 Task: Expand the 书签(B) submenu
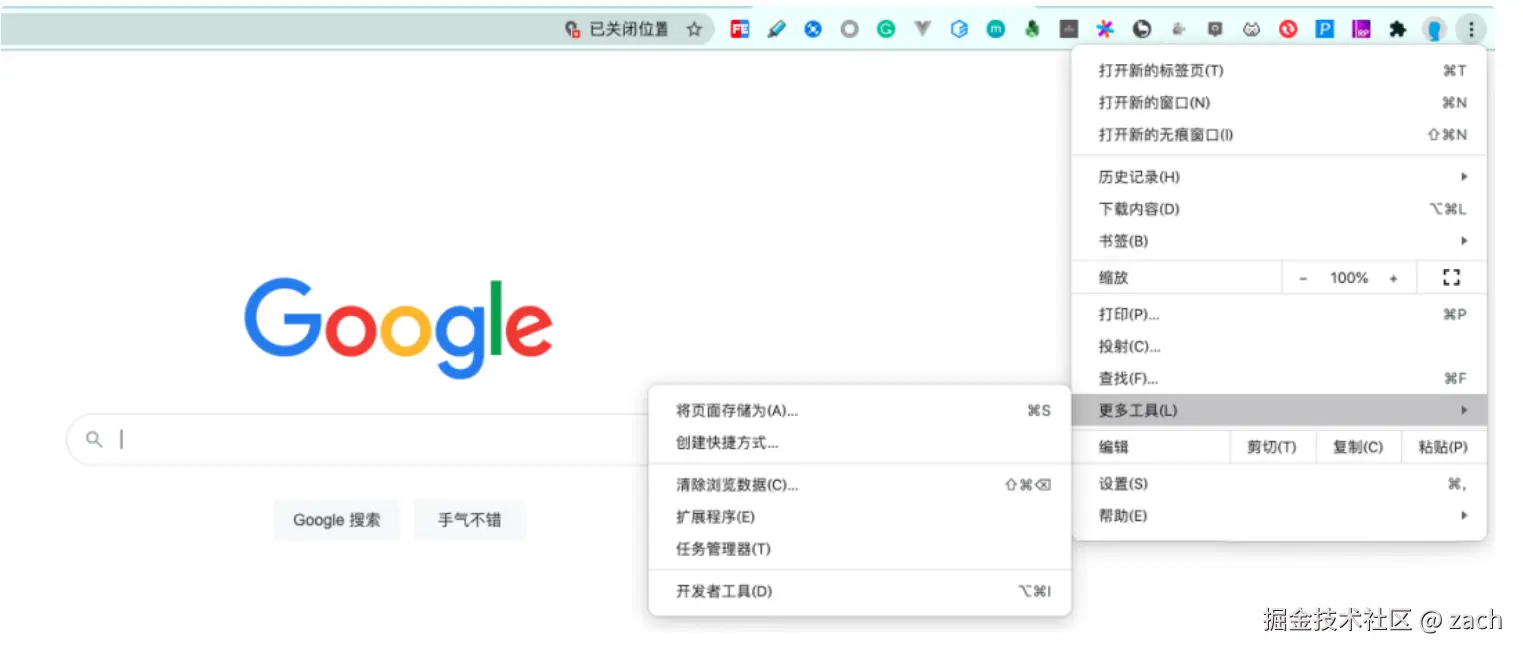[x=1279, y=241]
